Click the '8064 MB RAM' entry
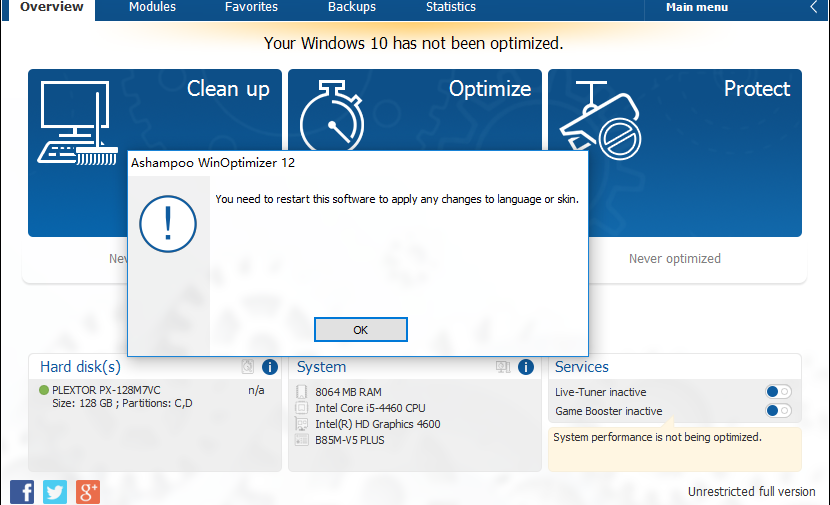The height and width of the screenshot is (505, 830). [348, 392]
